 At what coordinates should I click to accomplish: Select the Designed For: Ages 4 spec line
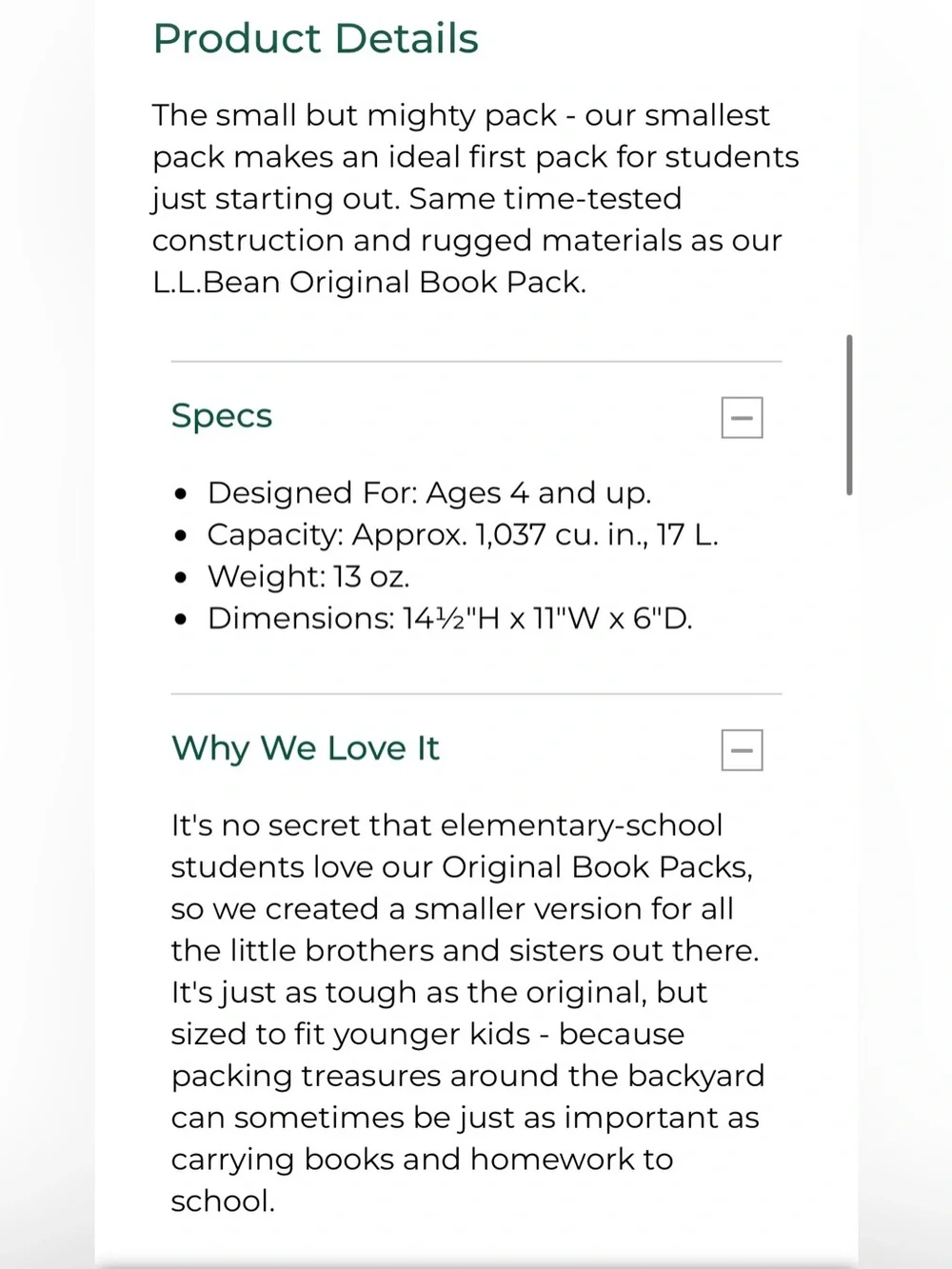429,493
